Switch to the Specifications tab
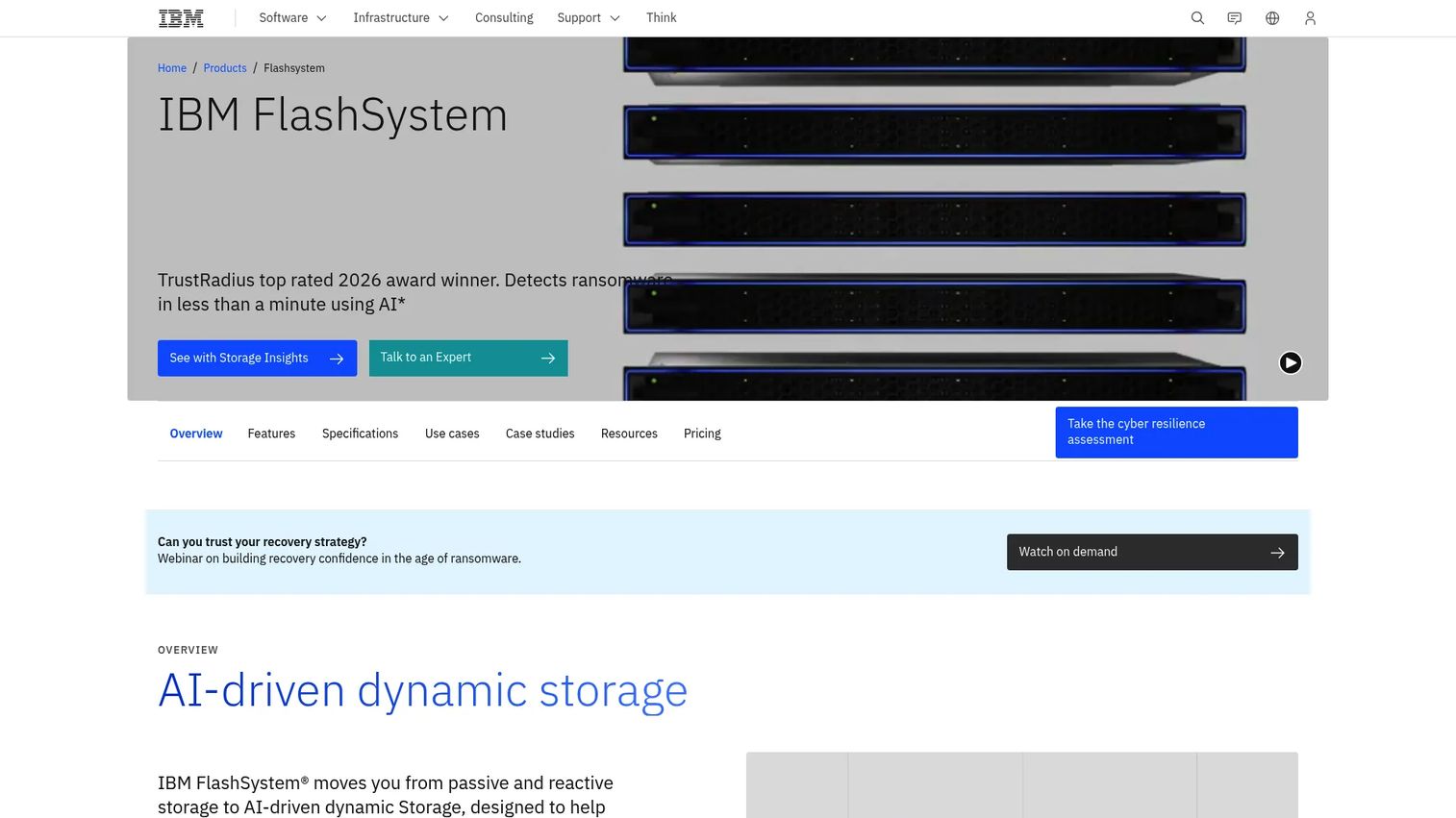The image size is (1456, 818). tap(360, 434)
